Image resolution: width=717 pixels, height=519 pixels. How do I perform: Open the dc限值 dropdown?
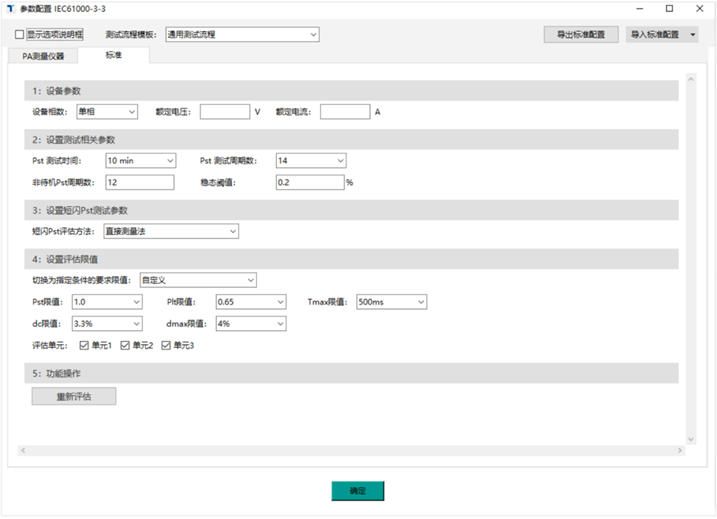pos(107,324)
